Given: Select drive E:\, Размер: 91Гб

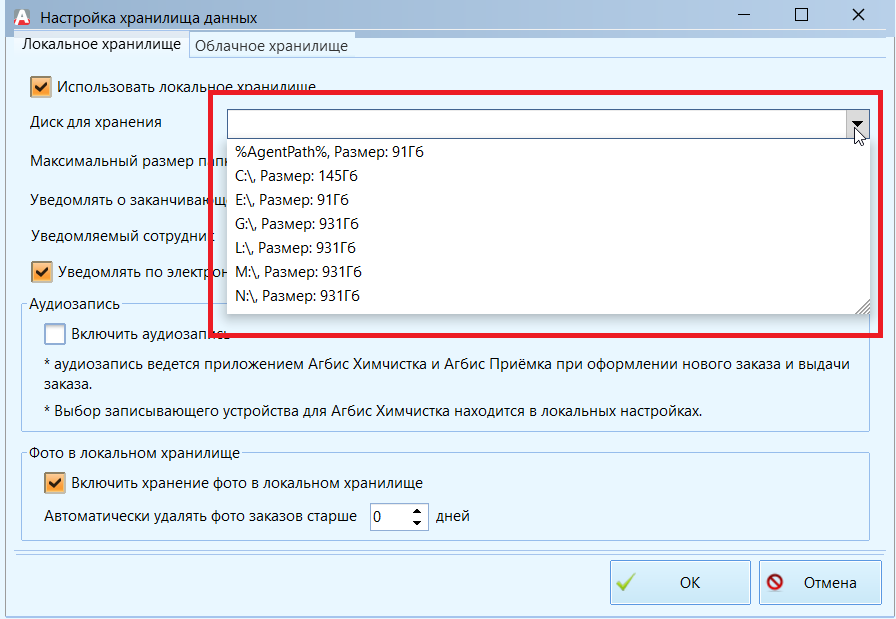Looking at the screenshot, I should point(548,200).
